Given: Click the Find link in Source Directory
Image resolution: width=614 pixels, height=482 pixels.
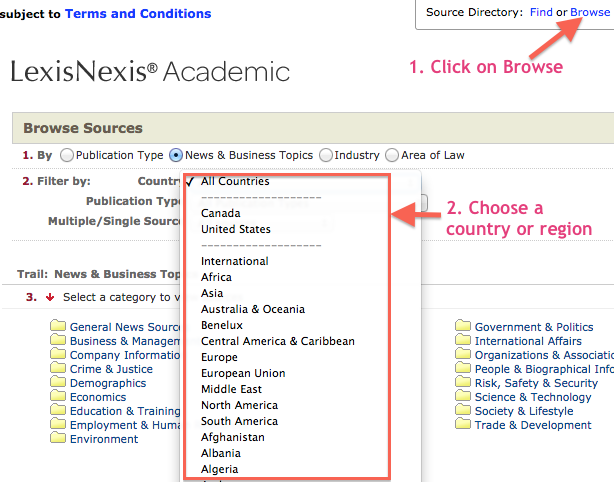Looking at the screenshot, I should pyautogui.click(x=541, y=12).
